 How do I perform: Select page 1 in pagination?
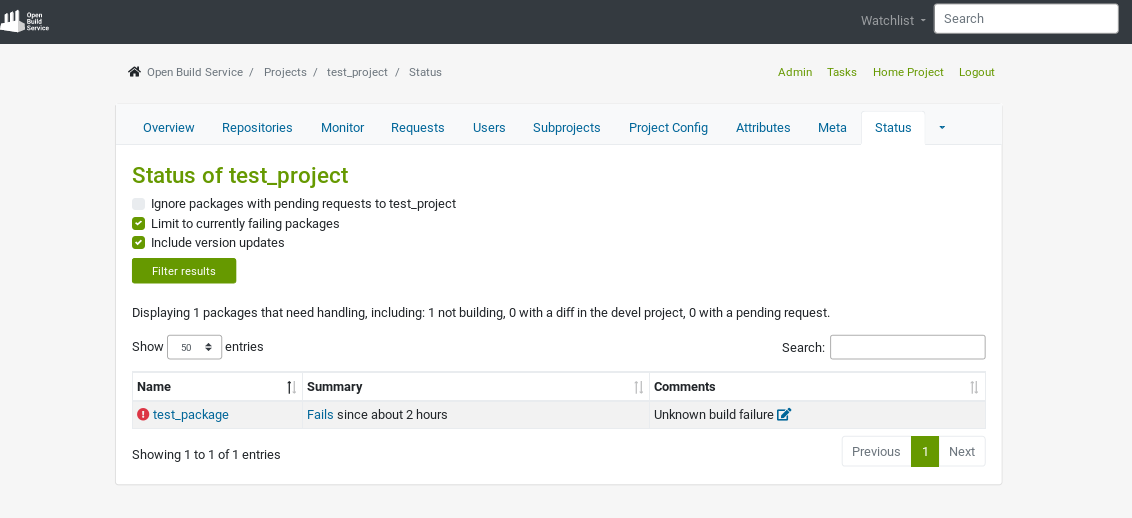[x=925, y=452]
